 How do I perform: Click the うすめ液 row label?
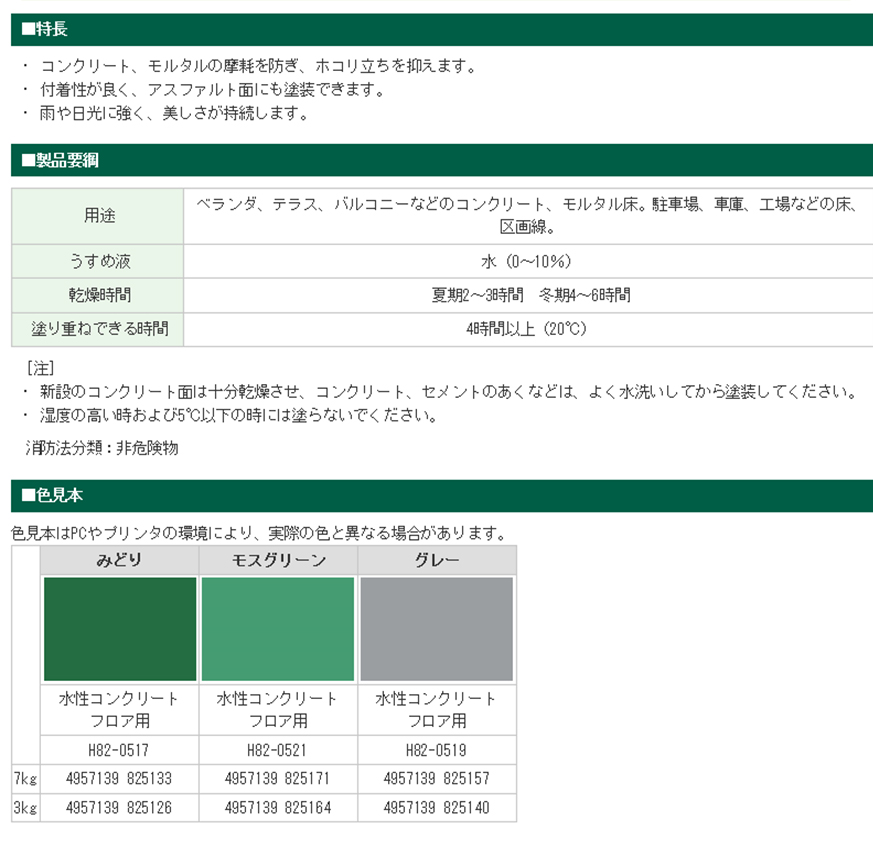click(97, 260)
